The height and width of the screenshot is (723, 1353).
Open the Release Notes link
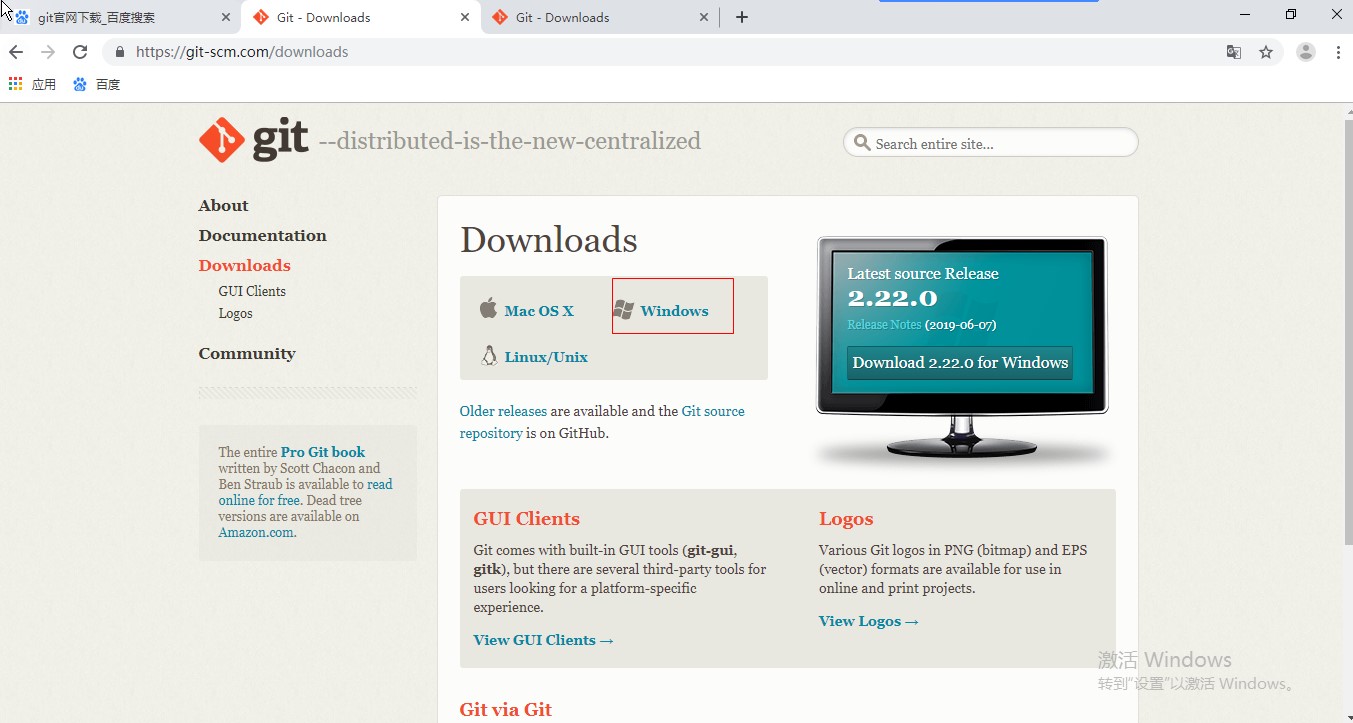point(884,325)
